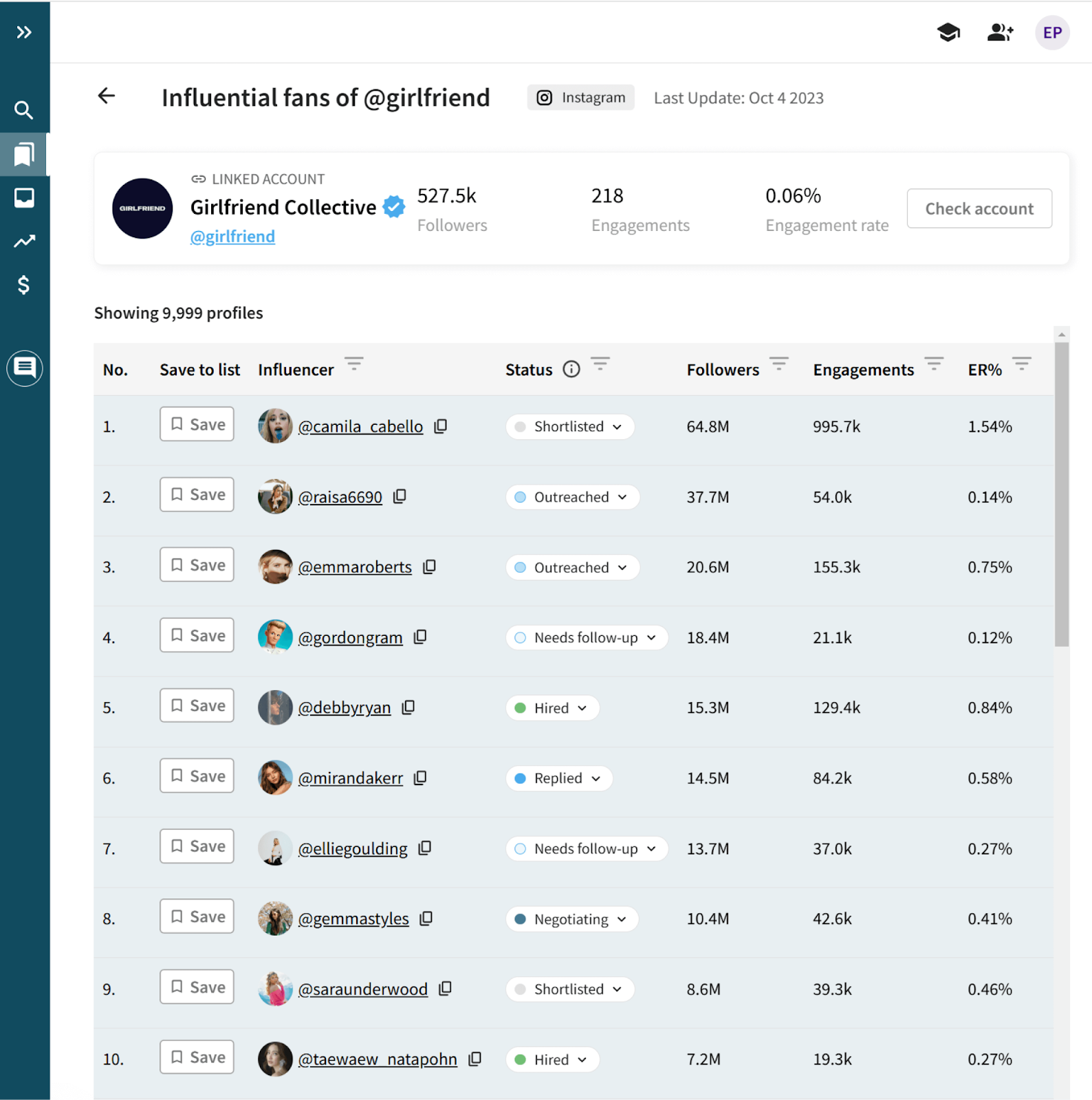Screen dimensions: 1092x1100
Task: Open the bookmarks icon in the sidebar
Action: coord(24,154)
